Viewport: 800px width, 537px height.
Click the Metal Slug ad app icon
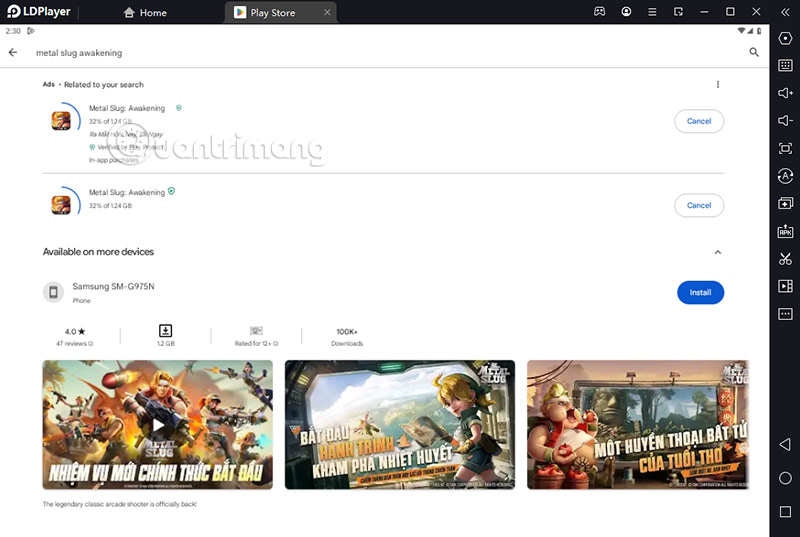click(61, 121)
